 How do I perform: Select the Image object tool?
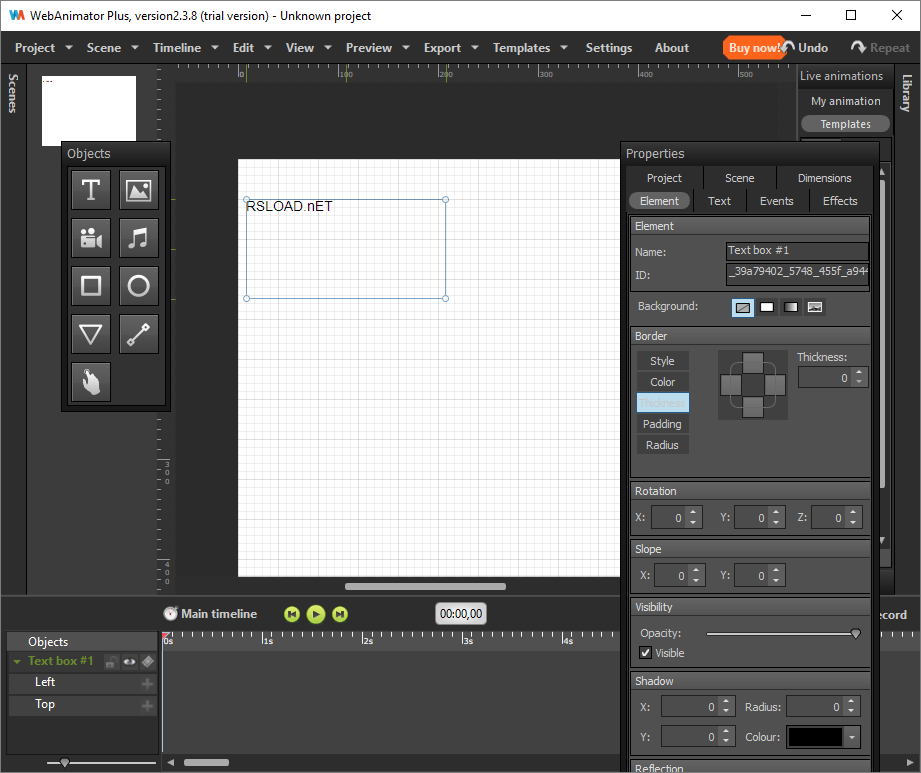(x=139, y=190)
